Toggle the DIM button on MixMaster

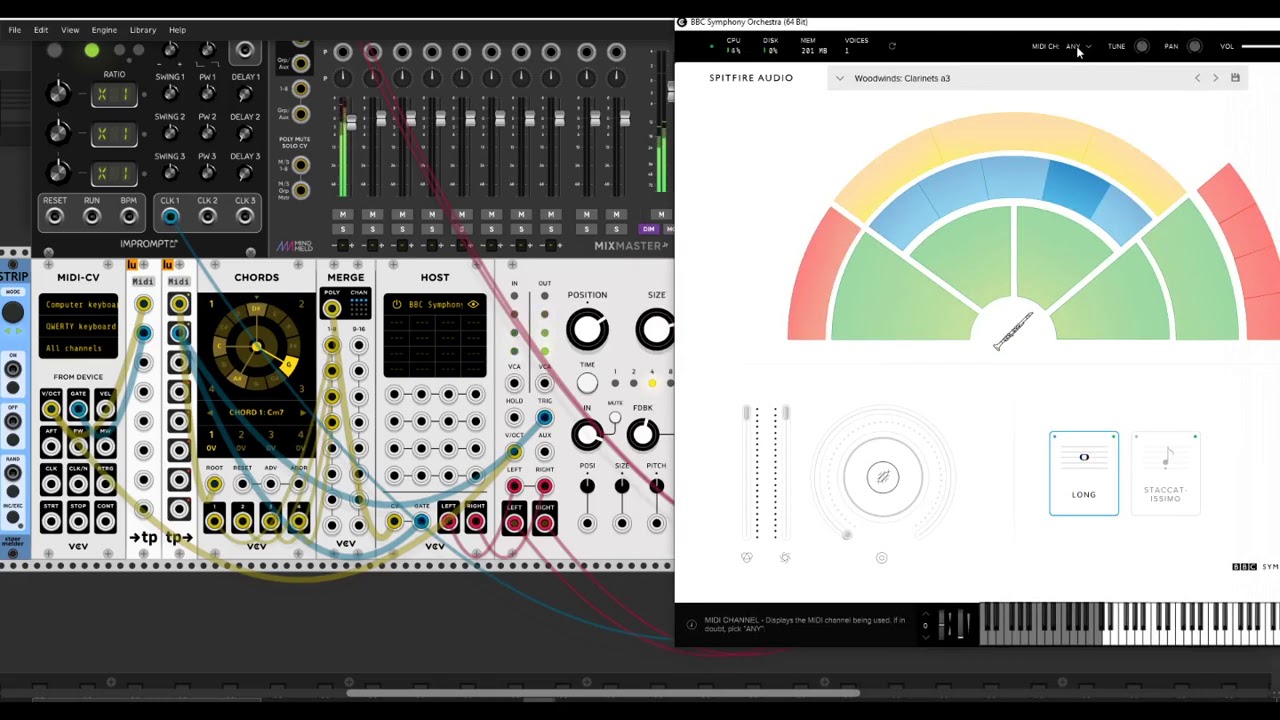pos(648,230)
